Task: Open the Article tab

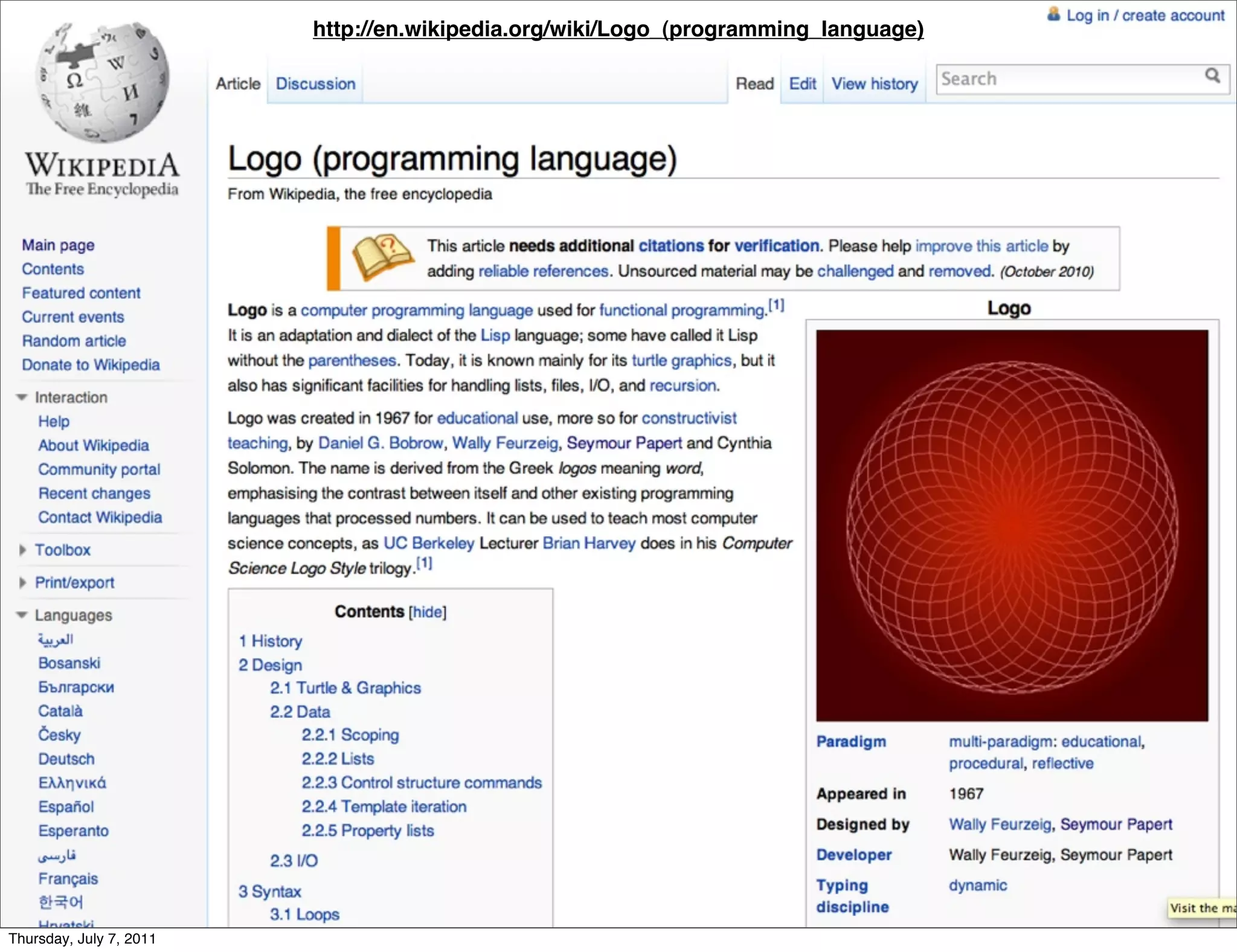Action: [x=238, y=84]
